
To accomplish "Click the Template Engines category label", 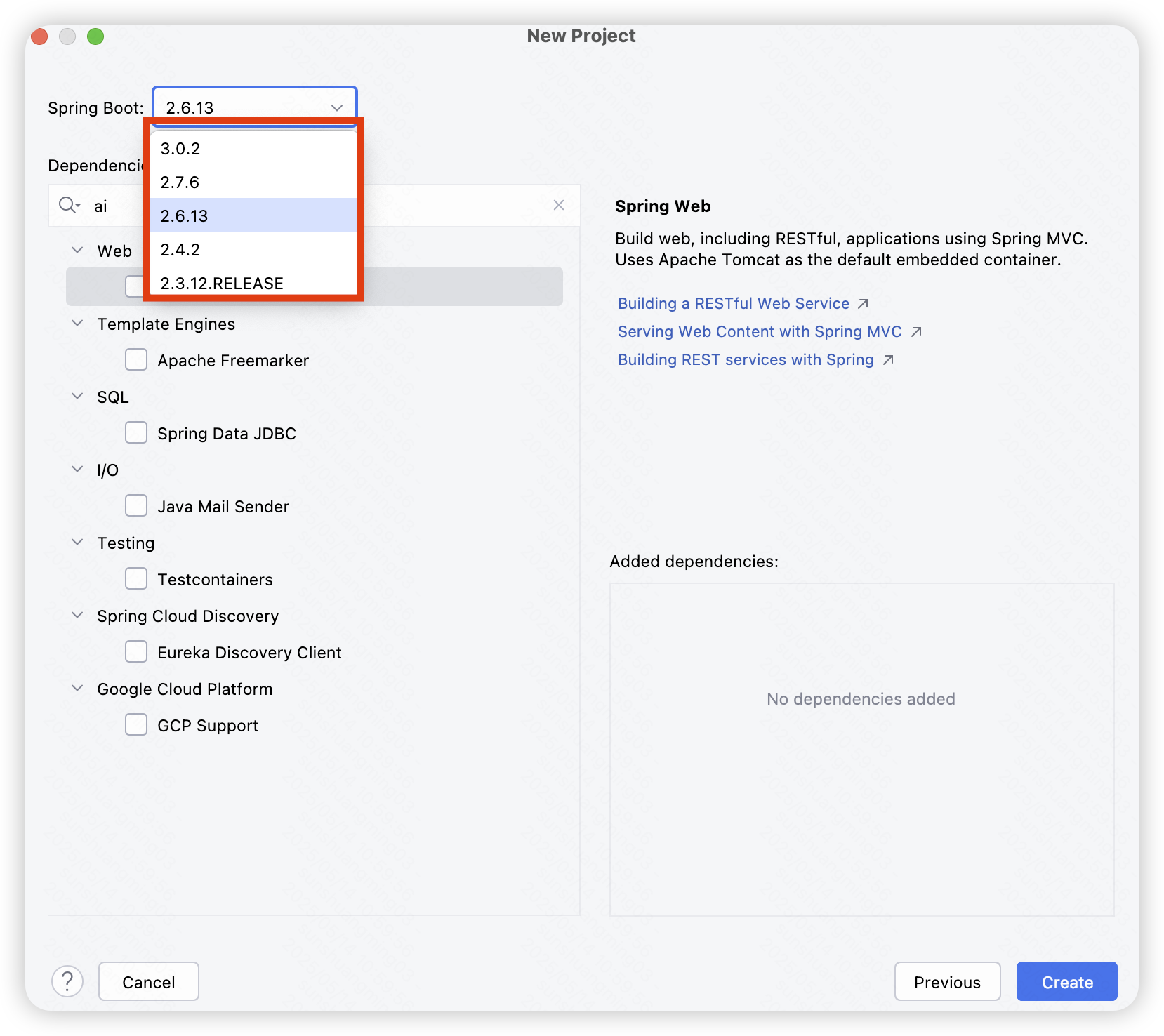I will coord(166,324).
